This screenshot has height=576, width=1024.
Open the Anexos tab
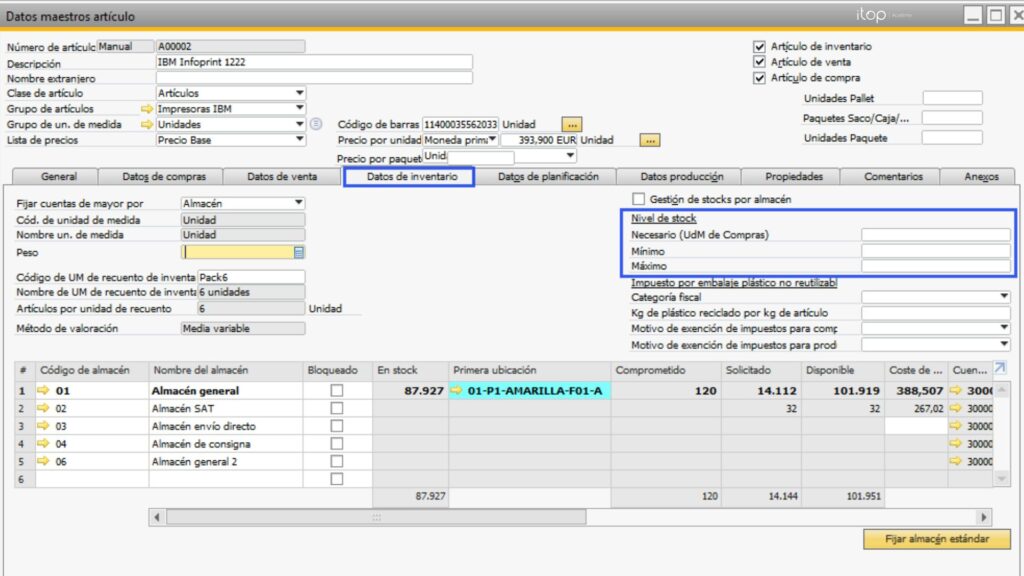pyautogui.click(x=981, y=176)
